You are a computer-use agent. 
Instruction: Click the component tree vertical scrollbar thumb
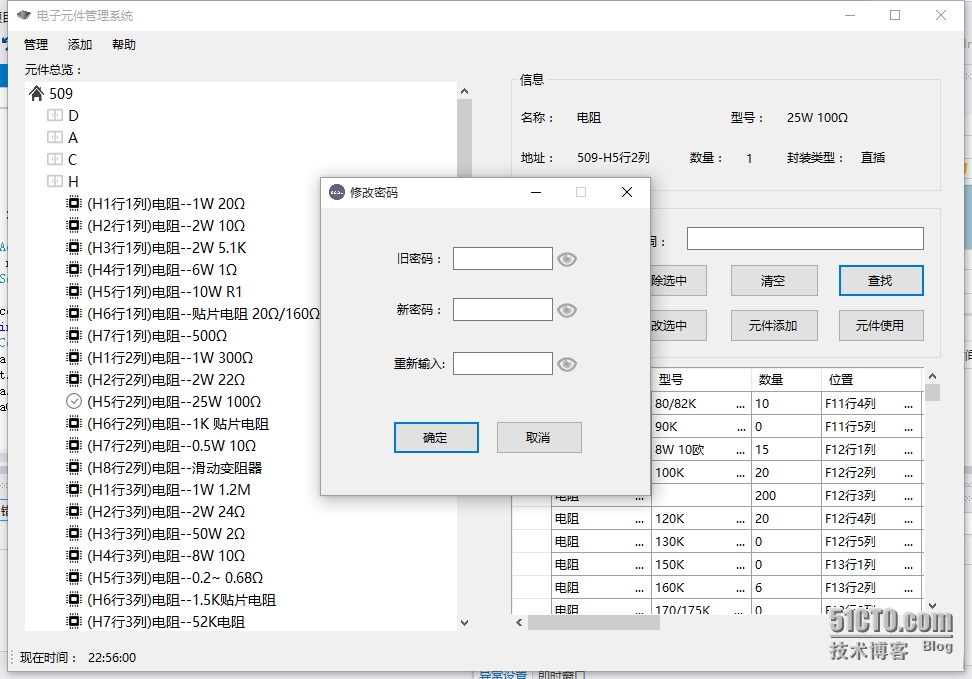(x=464, y=138)
